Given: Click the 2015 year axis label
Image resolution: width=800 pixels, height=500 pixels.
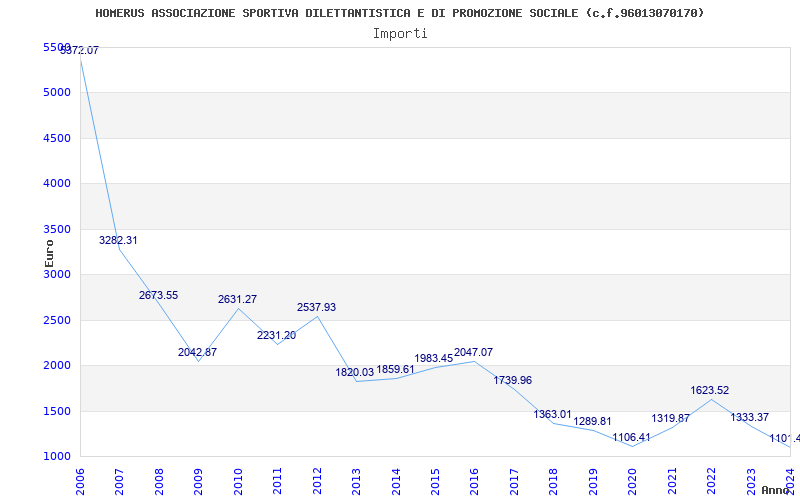Looking at the screenshot, I should [435, 482].
